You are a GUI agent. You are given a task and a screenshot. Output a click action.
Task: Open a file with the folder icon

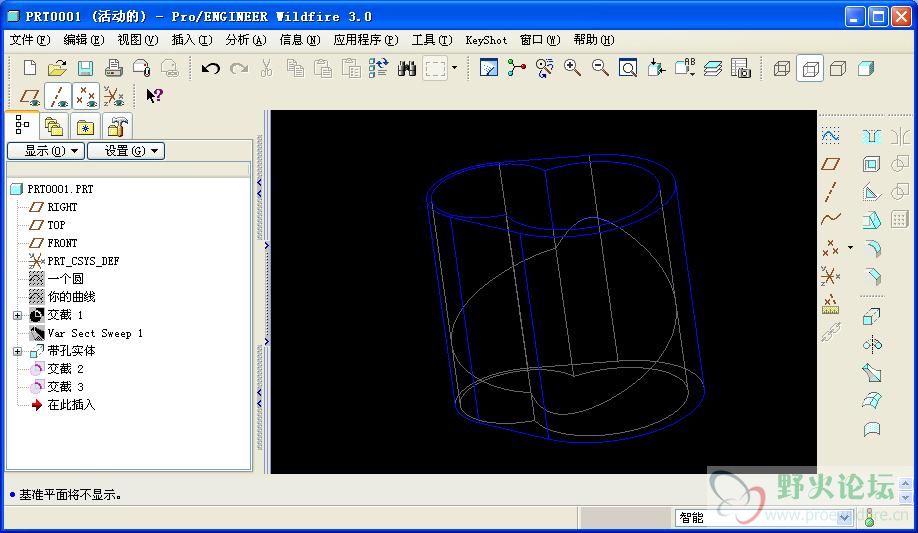point(57,69)
